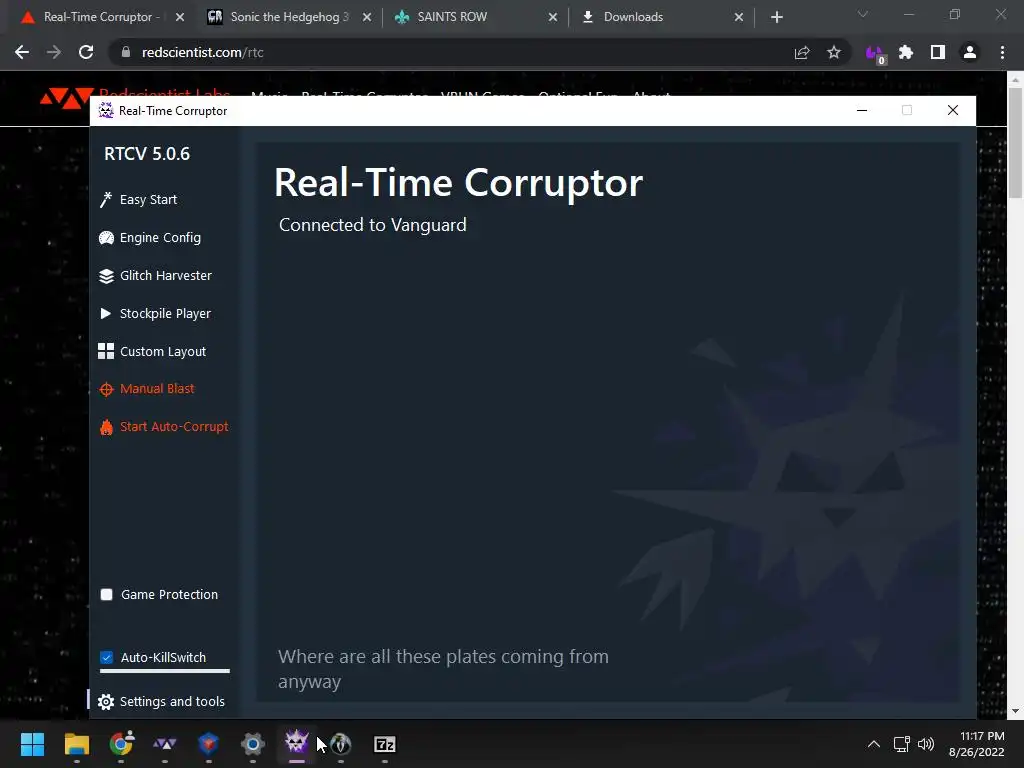Open the purple extension with the 0 badge
Image resolution: width=1024 pixels, height=768 pixels.
pos(875,54)
